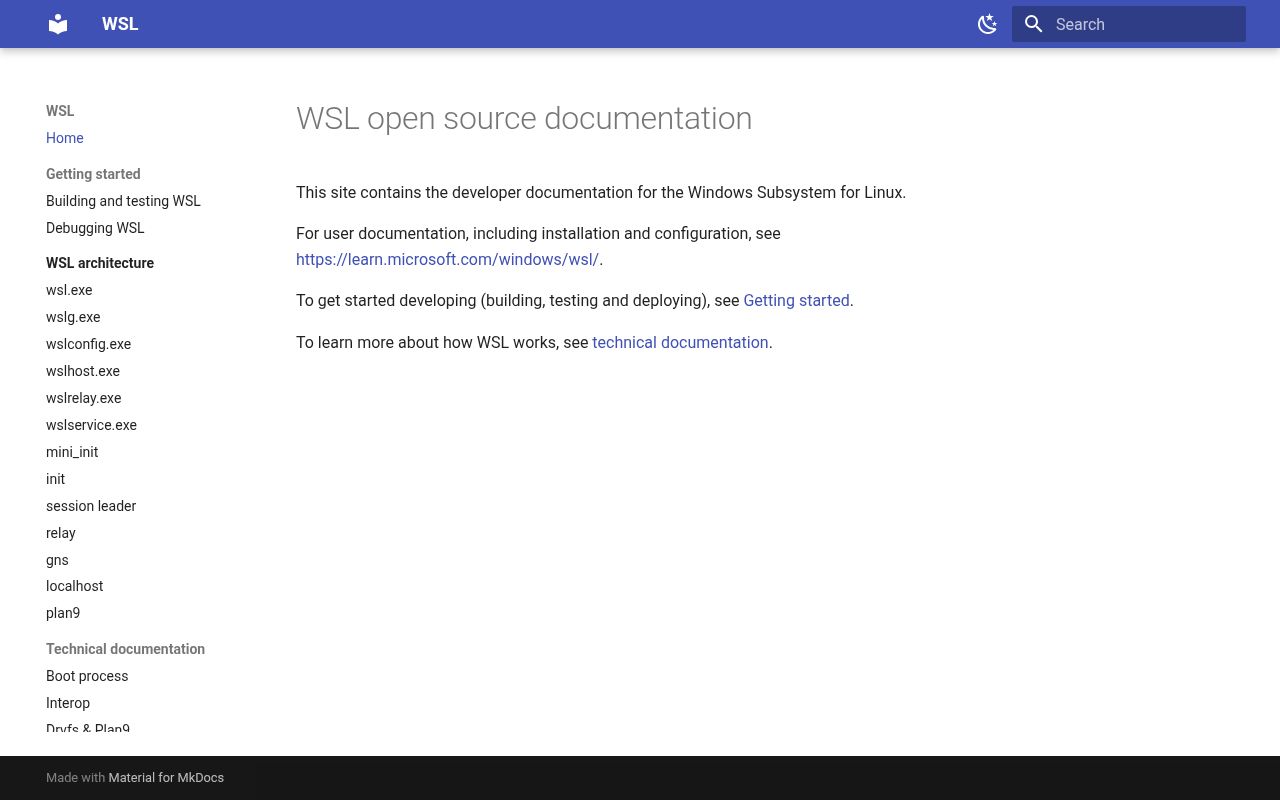Select wslservice.exe in sidebar
Screen dimensions: 1280x800
[91, 425]
